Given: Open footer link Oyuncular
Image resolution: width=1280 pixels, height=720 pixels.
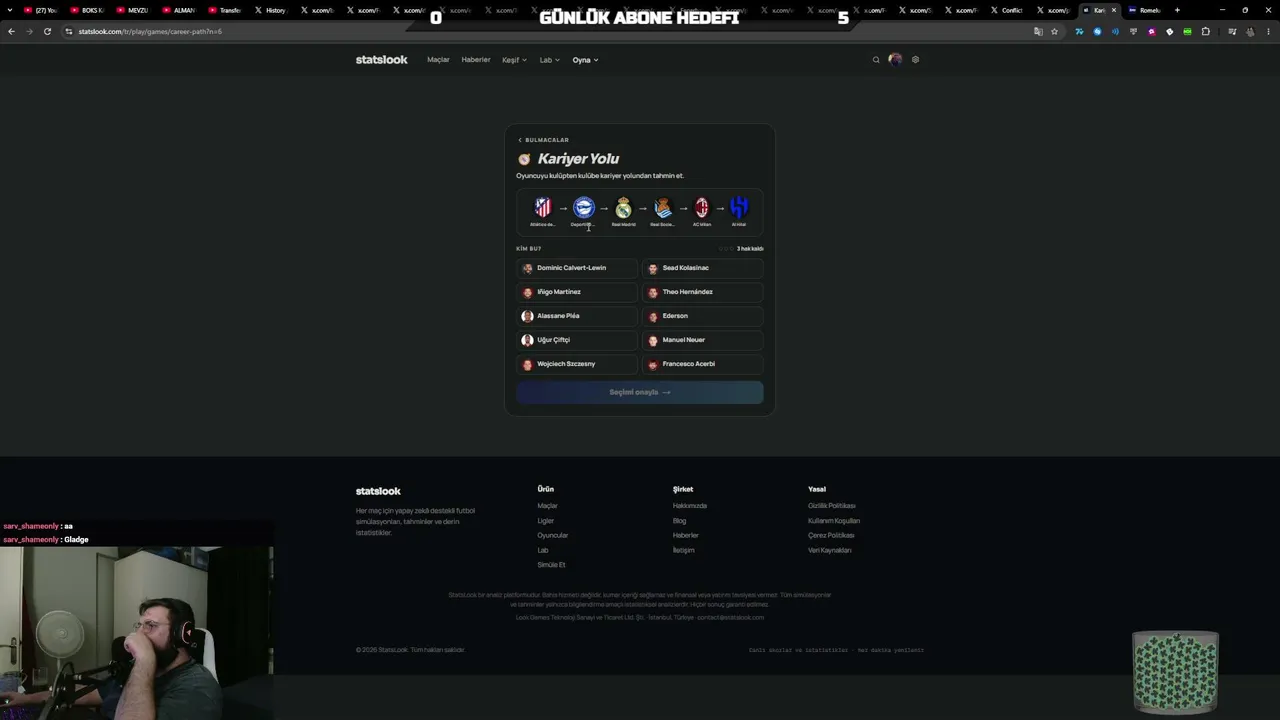Looking at the screenshot, I should point(552,536).
